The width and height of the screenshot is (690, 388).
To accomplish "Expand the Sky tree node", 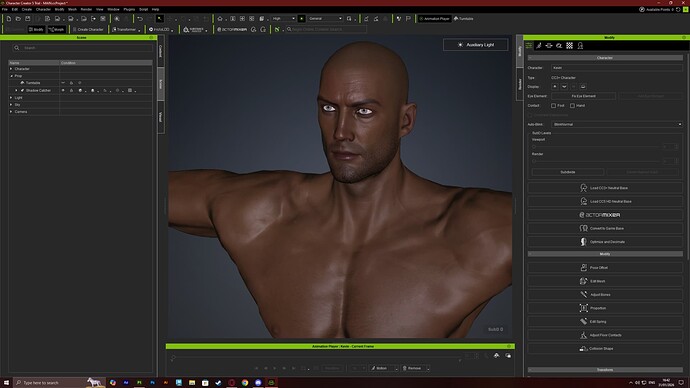I will 11,105.
